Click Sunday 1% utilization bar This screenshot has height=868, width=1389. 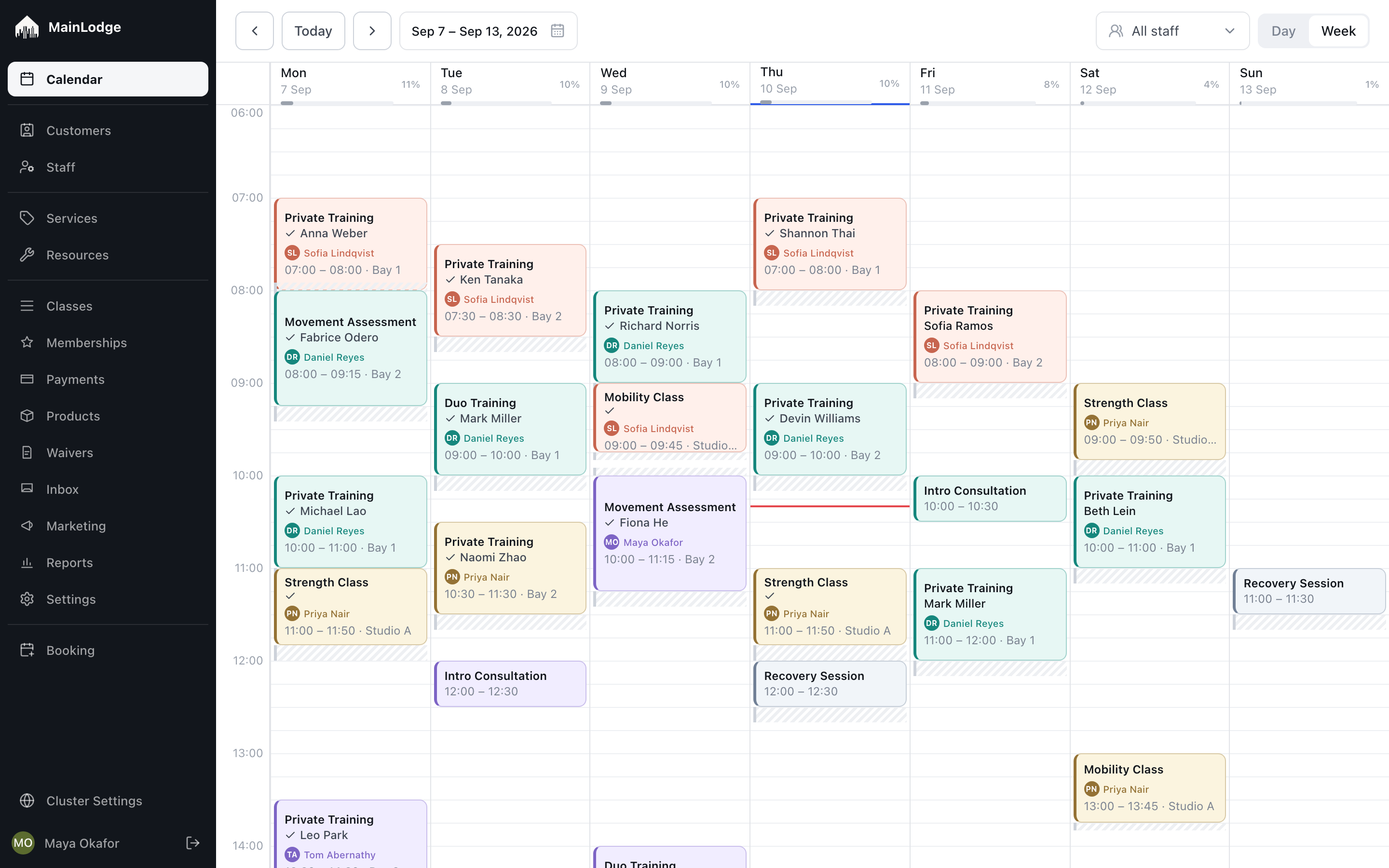(x=1297, y=103)
